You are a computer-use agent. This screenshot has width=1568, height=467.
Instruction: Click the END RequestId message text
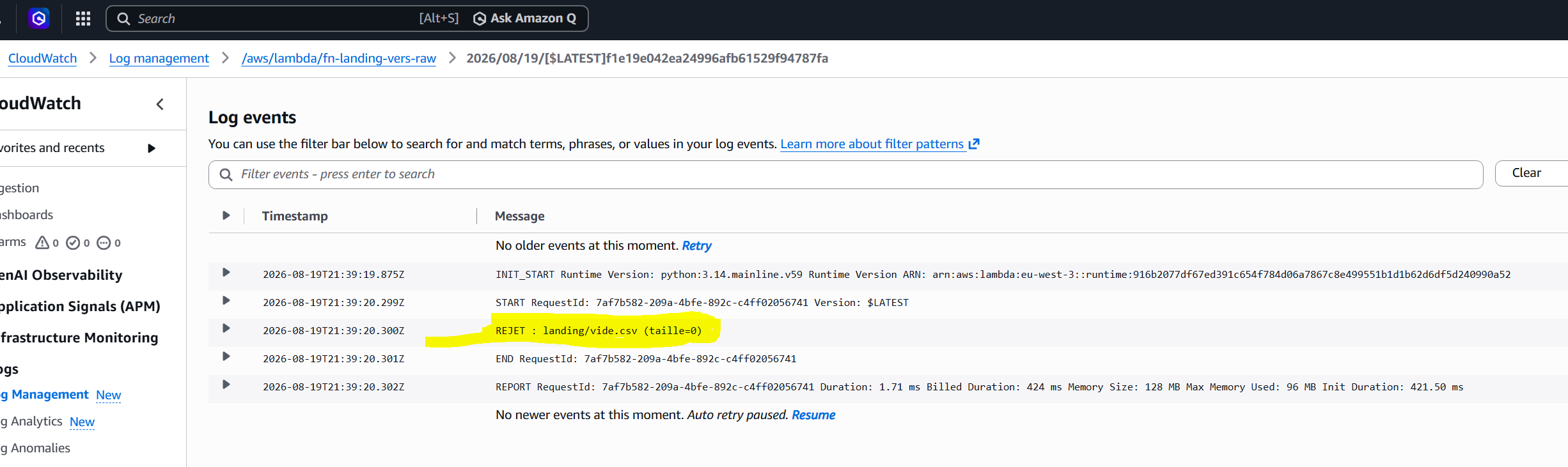(x=646, y=359)
